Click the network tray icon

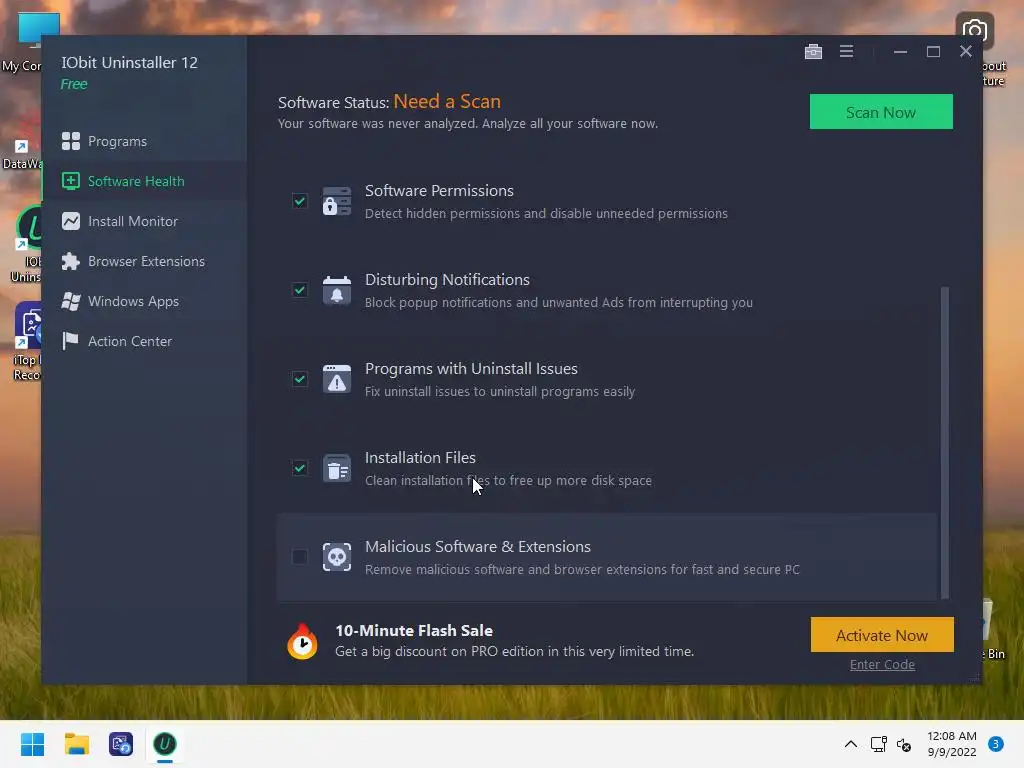pos(878,744)
